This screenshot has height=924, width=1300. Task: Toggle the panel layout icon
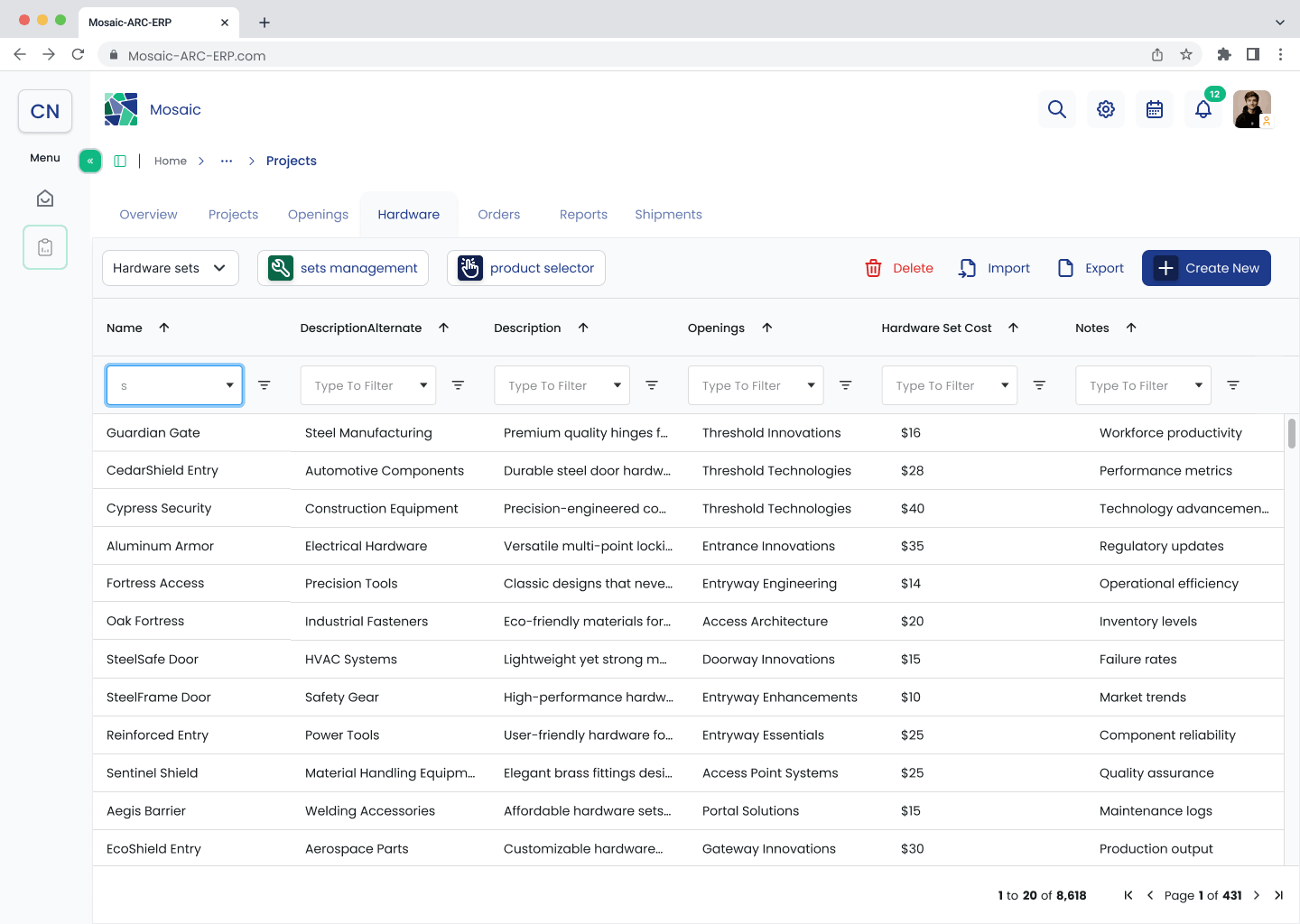[120, 161]
